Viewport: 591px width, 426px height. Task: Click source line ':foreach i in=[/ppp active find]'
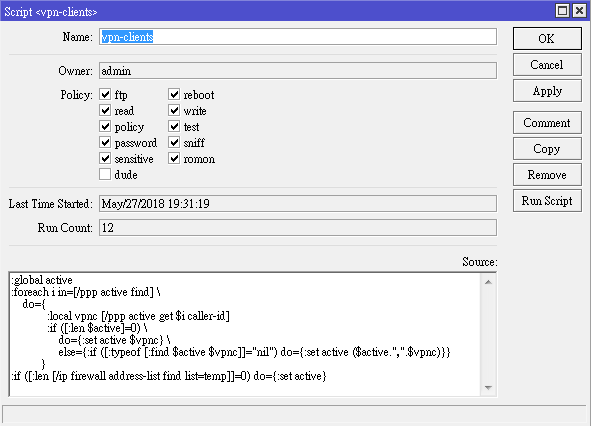[x=86, y=292]
